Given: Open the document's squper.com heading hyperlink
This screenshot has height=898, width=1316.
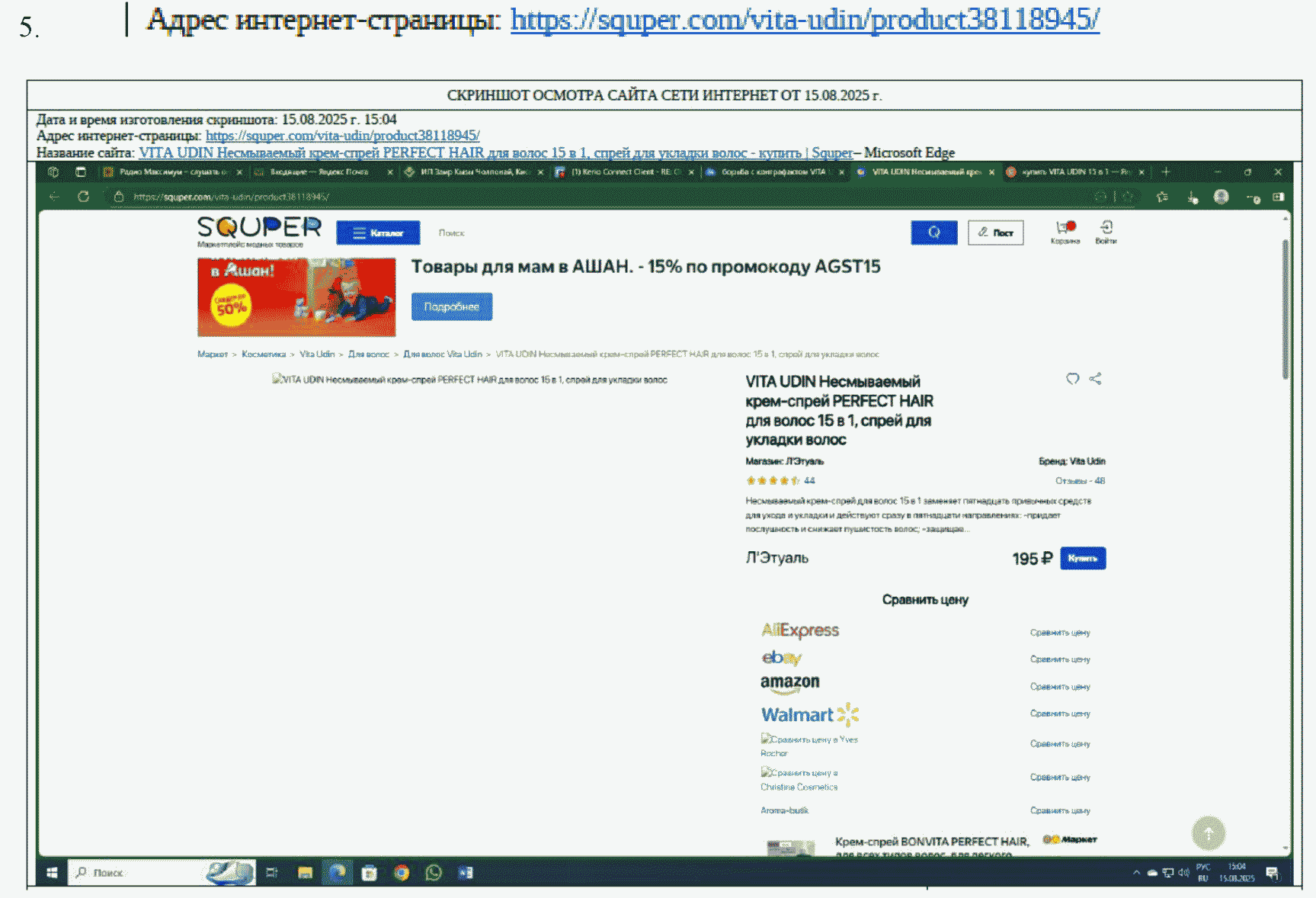Looking at the screenshot, I should pos(805,20).
